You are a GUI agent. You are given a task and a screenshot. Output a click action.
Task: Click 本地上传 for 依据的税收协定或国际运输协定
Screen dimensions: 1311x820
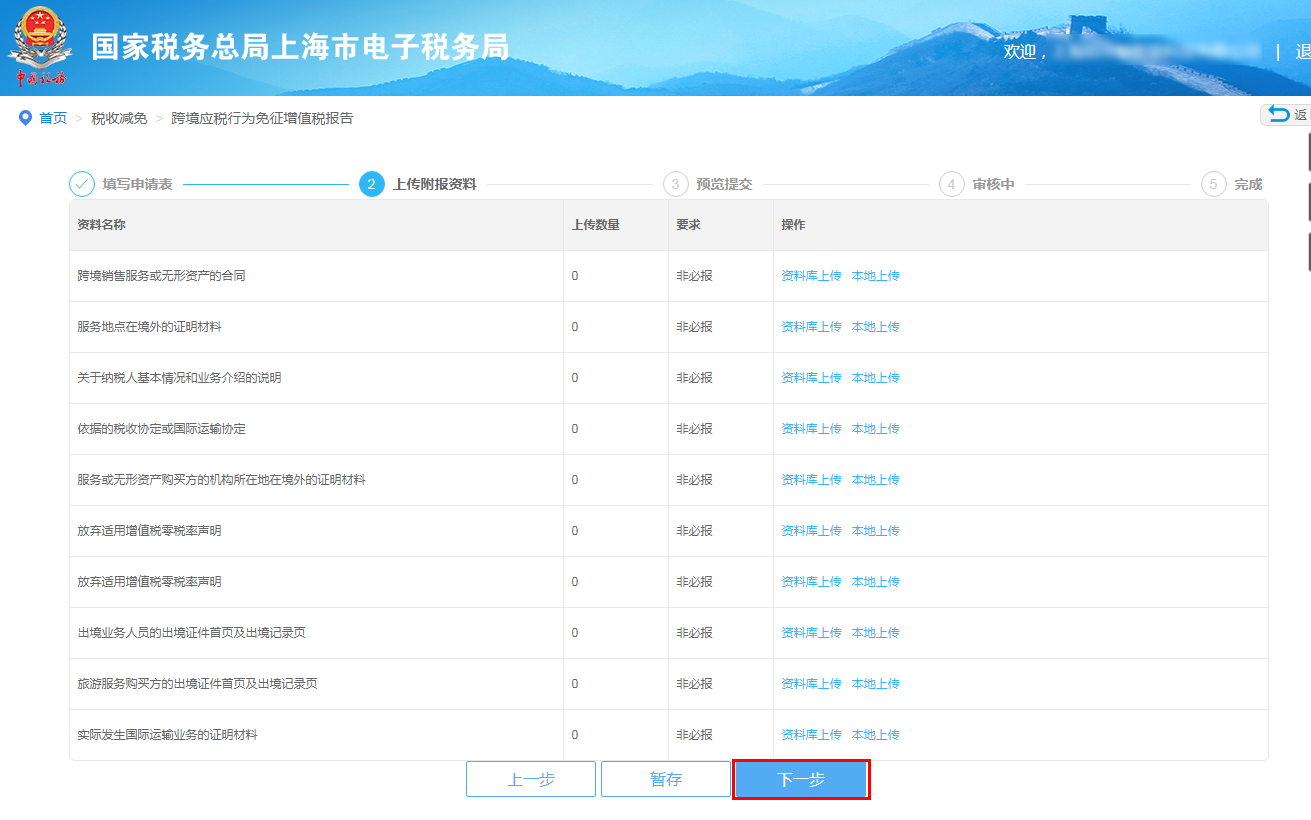(x=876, y=428)
